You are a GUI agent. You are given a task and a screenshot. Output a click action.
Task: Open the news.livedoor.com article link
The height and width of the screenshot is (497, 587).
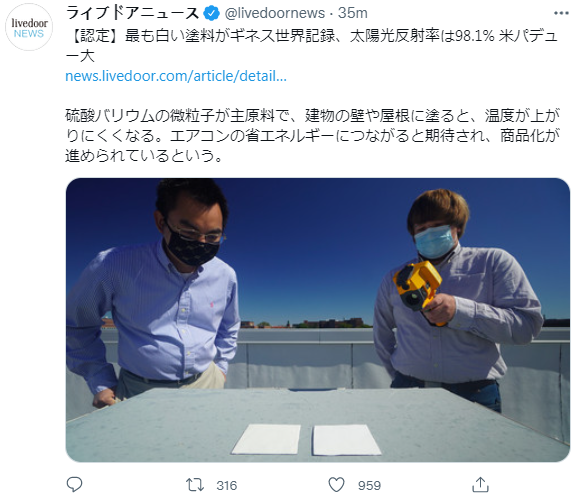pos(176,76)
